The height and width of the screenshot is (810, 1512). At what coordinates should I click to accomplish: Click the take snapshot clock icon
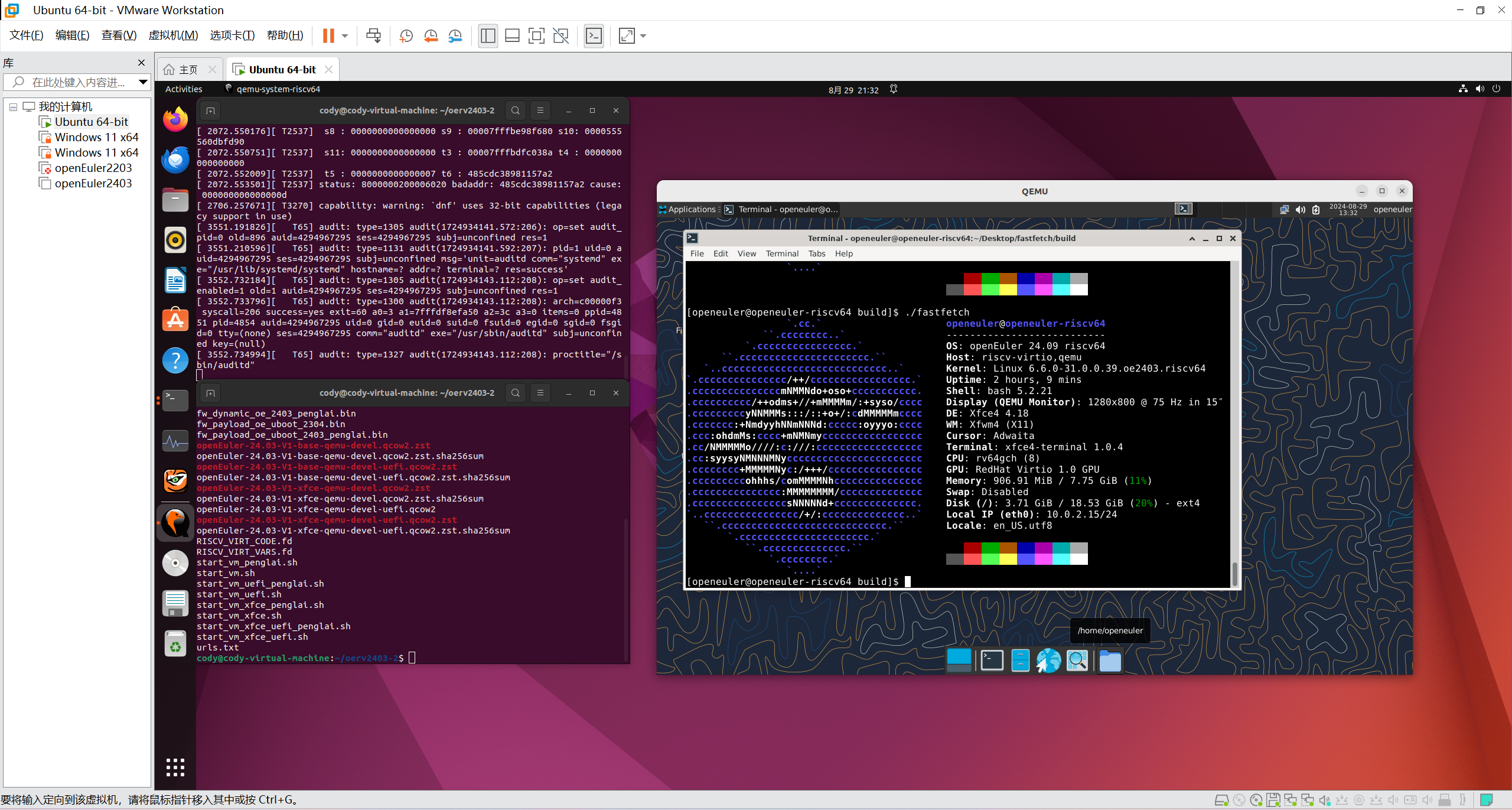pyautogui.click(x=406, y=36)
